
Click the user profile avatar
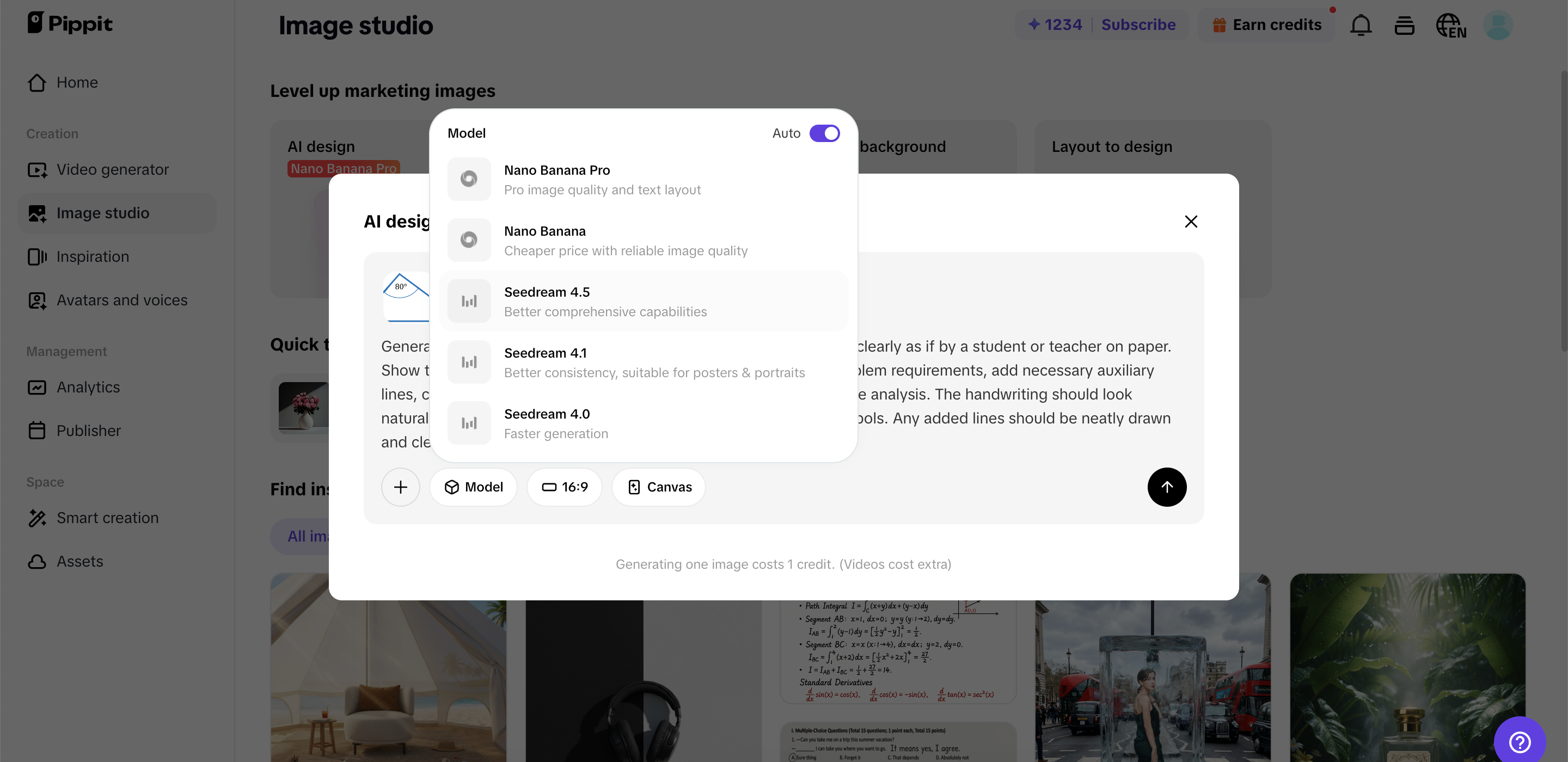[1498, 25]
